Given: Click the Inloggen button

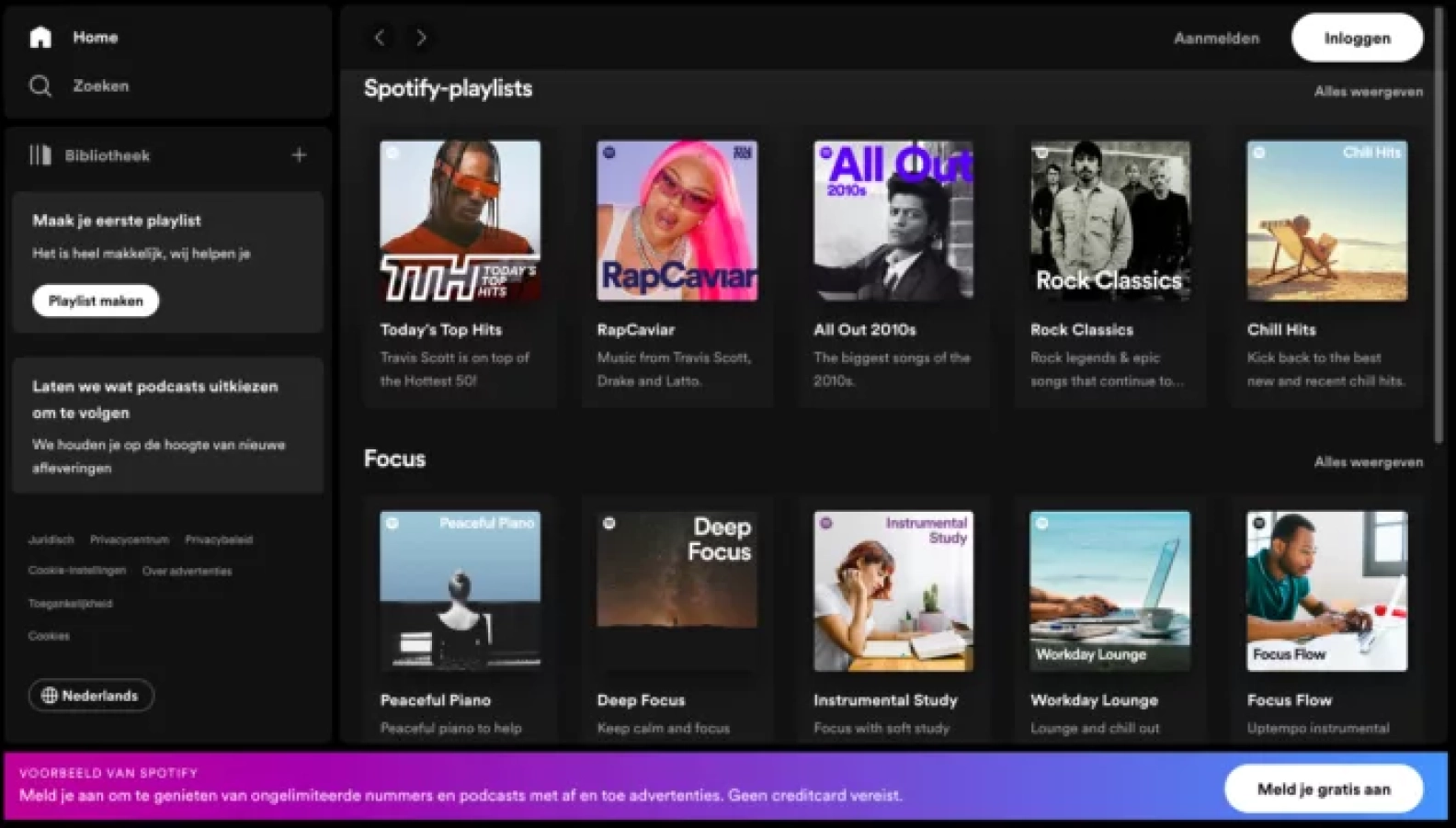Looking at the screenshot, I should tap(1357, 38).
